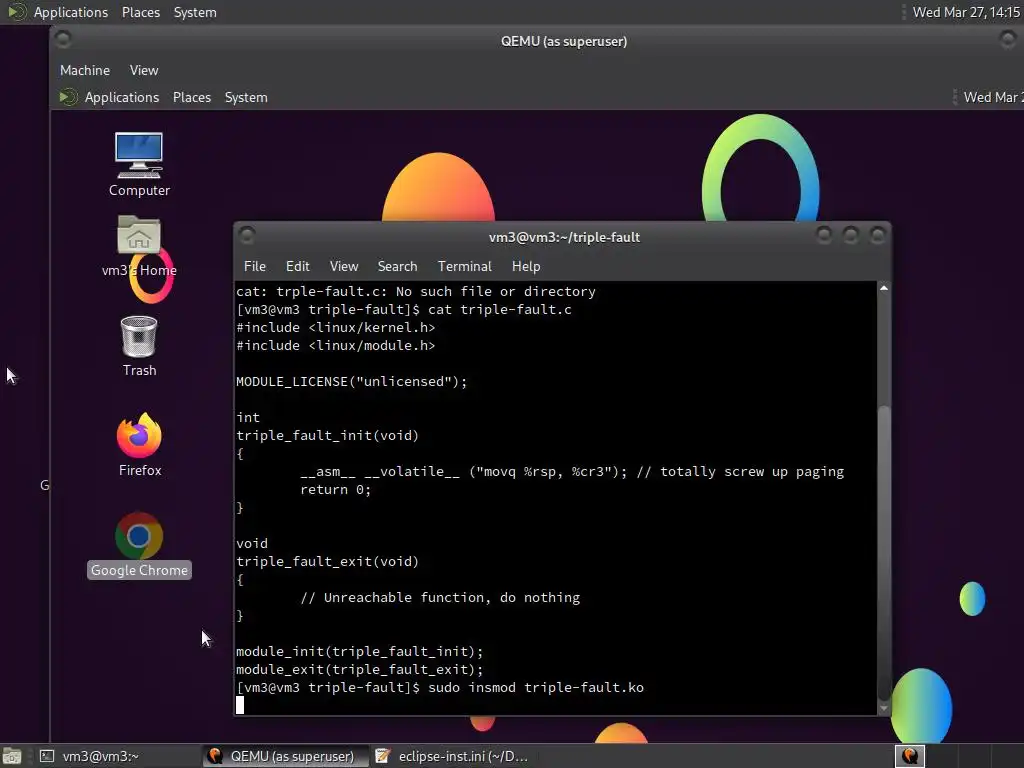The width and height of the screenshot is (1024, 768).
Task: Open the Computer desktop icon
Action: (x=138, y=165)
